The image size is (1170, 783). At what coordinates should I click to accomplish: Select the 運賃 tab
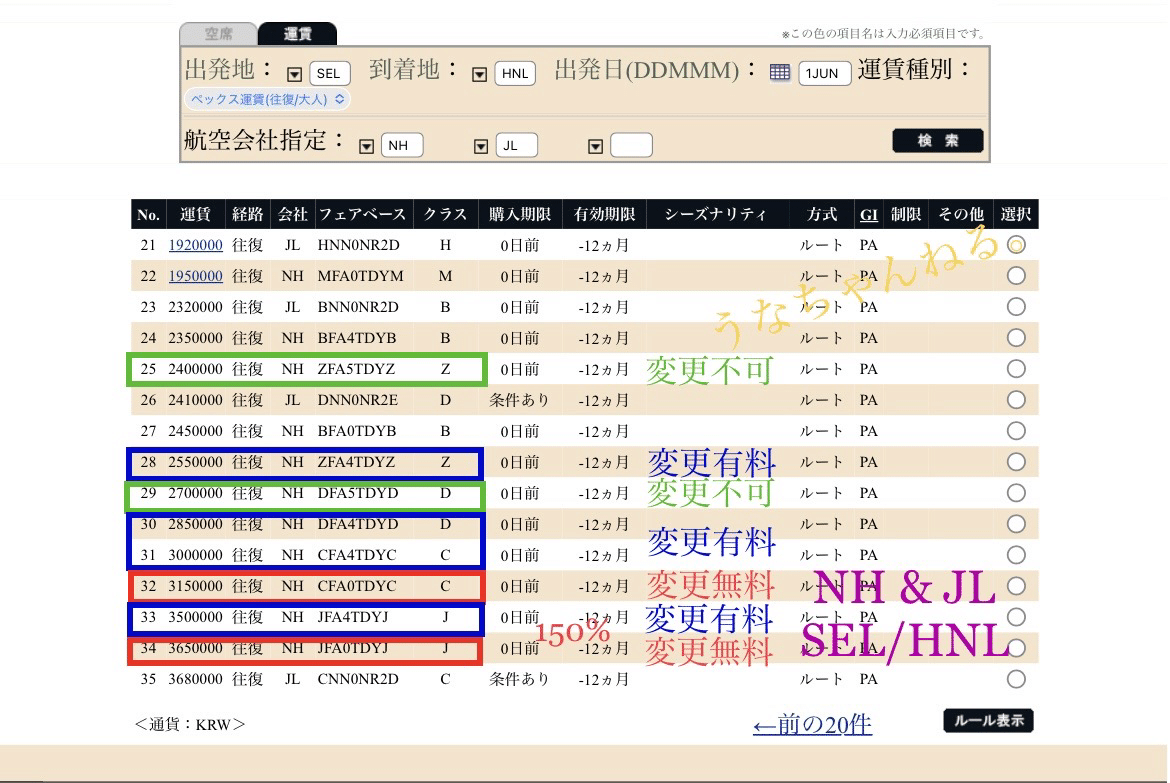(298, 34)
